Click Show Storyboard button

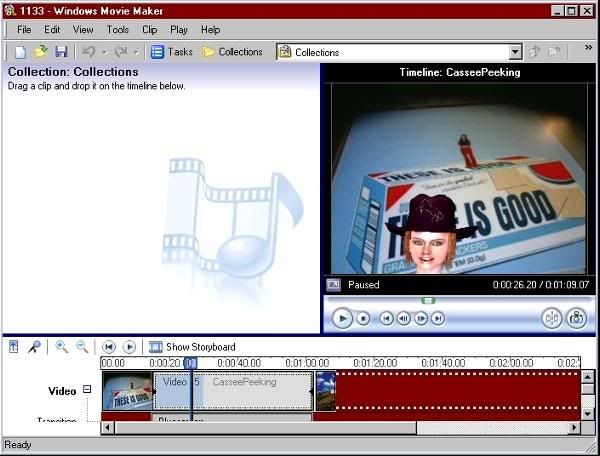[x=192, y=347]
